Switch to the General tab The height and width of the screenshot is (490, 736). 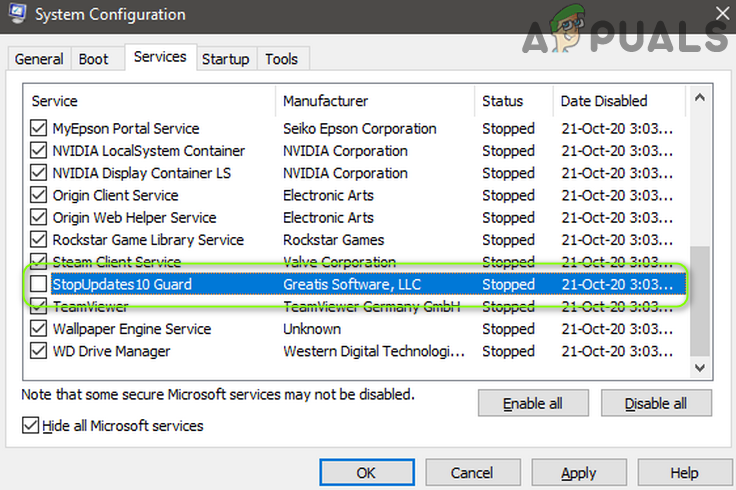click(x=39, y=59)
